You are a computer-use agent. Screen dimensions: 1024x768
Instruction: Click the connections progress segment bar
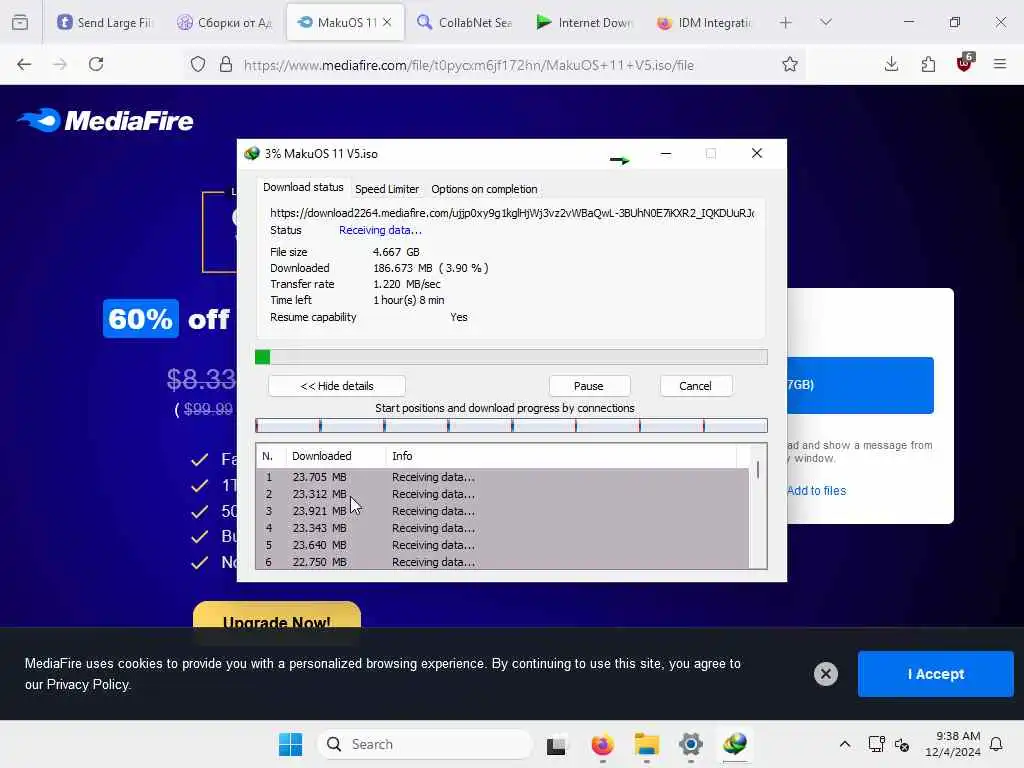click(x=511, y=426)
